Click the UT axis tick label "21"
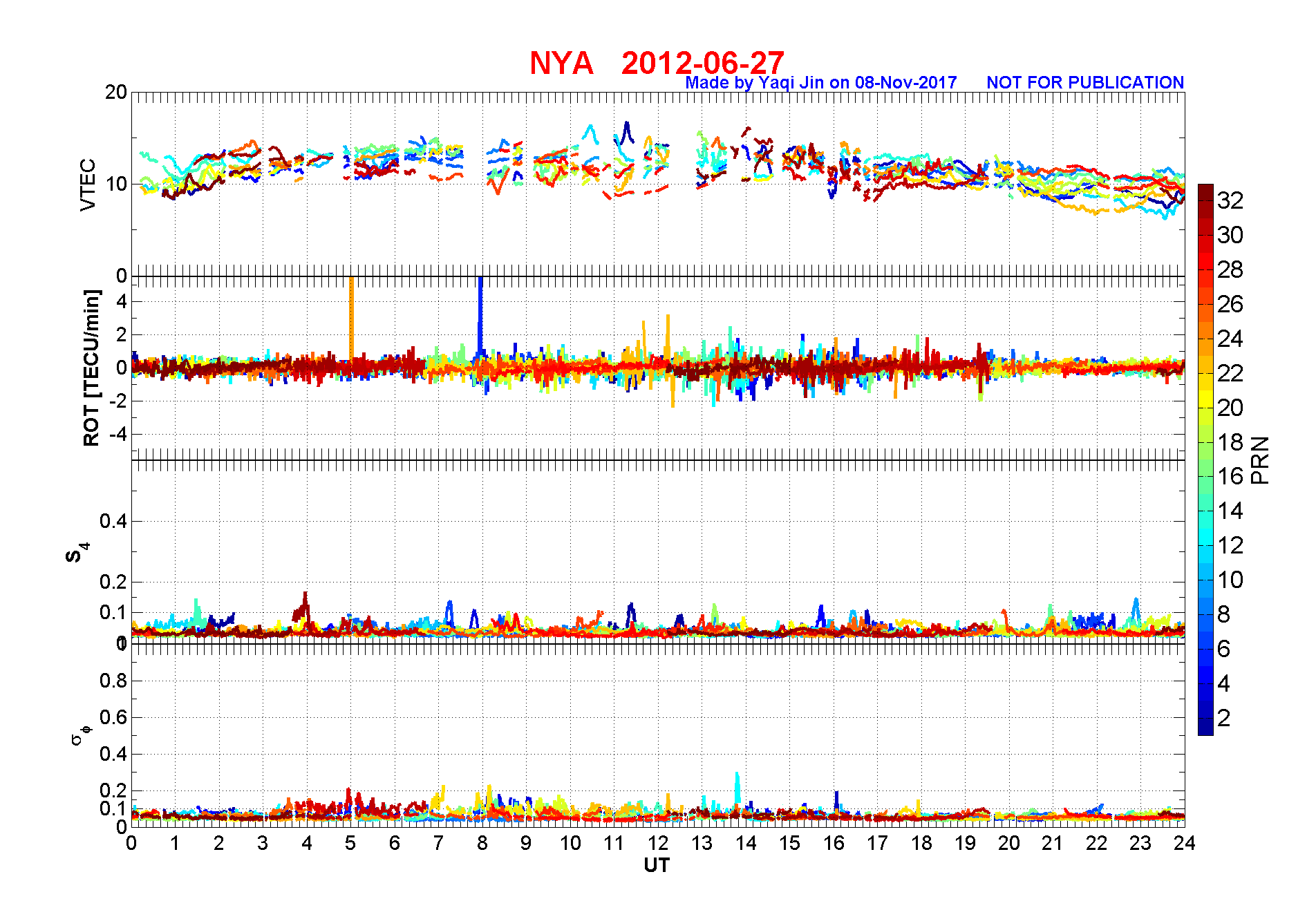Screen dimensions: 1316x919 1053,843
